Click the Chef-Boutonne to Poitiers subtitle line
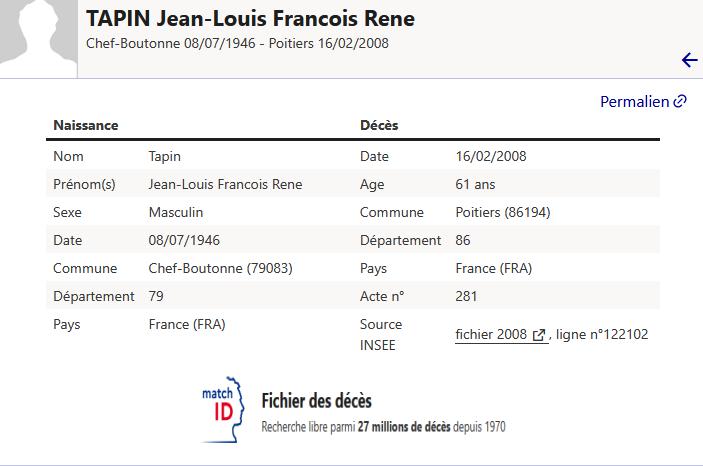703x466 pixels. tap(237, 43)
